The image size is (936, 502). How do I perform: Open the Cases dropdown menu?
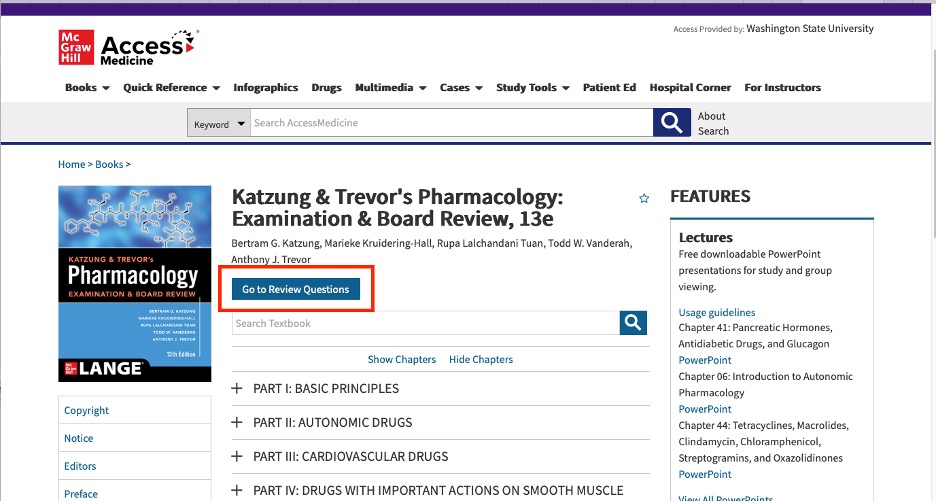461,88
